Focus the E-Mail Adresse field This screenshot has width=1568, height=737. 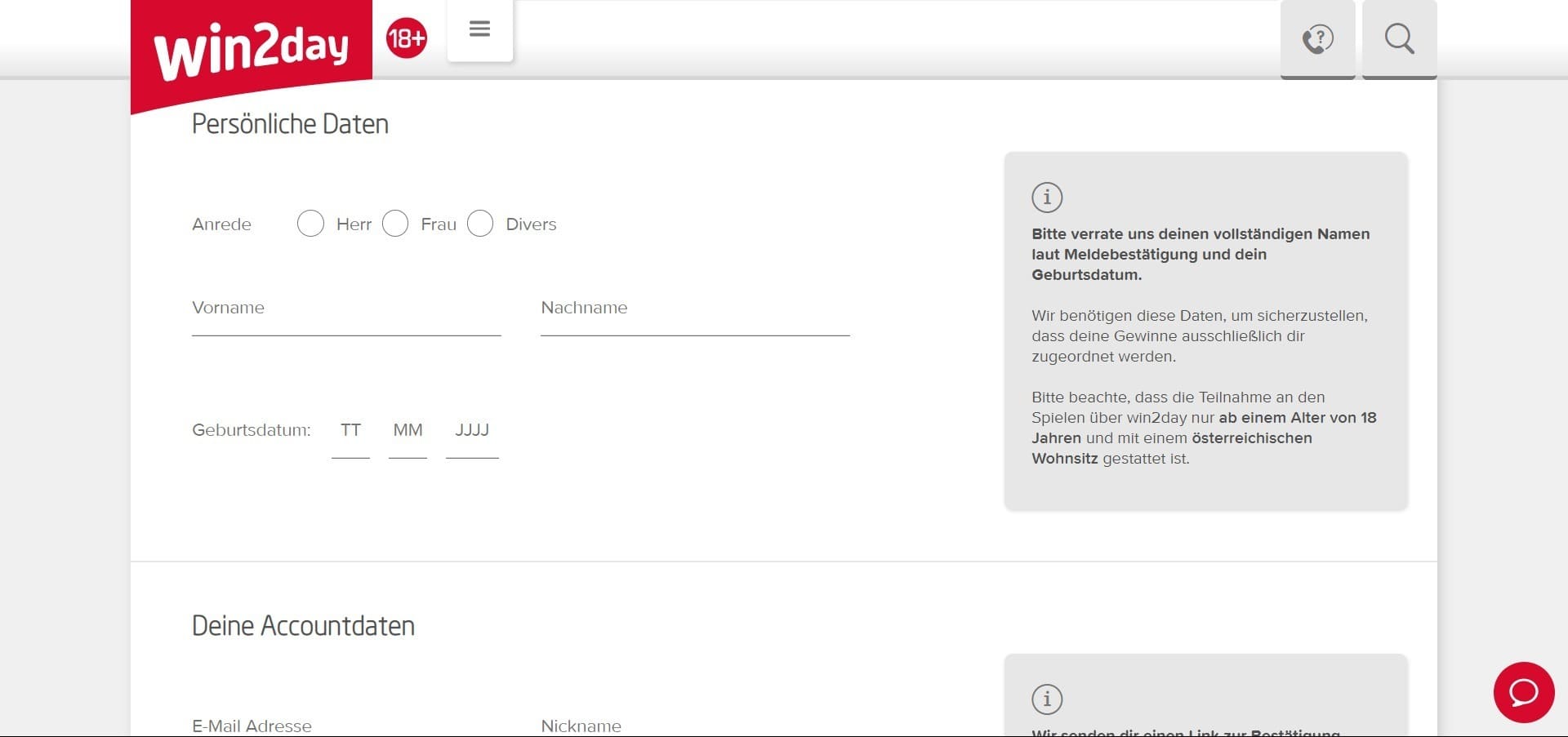click(x=346, y=726)
